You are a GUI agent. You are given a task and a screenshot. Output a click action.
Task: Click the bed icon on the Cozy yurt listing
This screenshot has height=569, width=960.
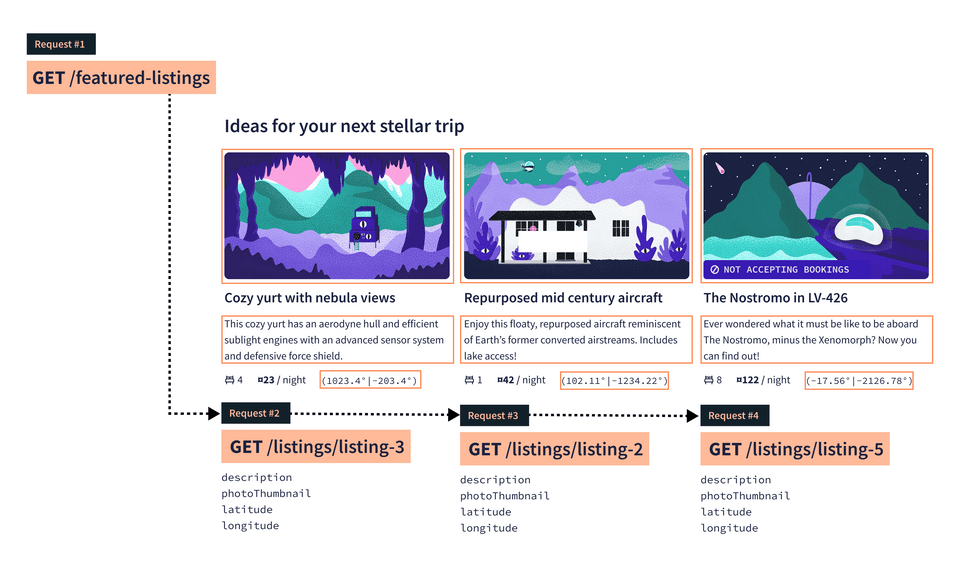pos(229,380)
